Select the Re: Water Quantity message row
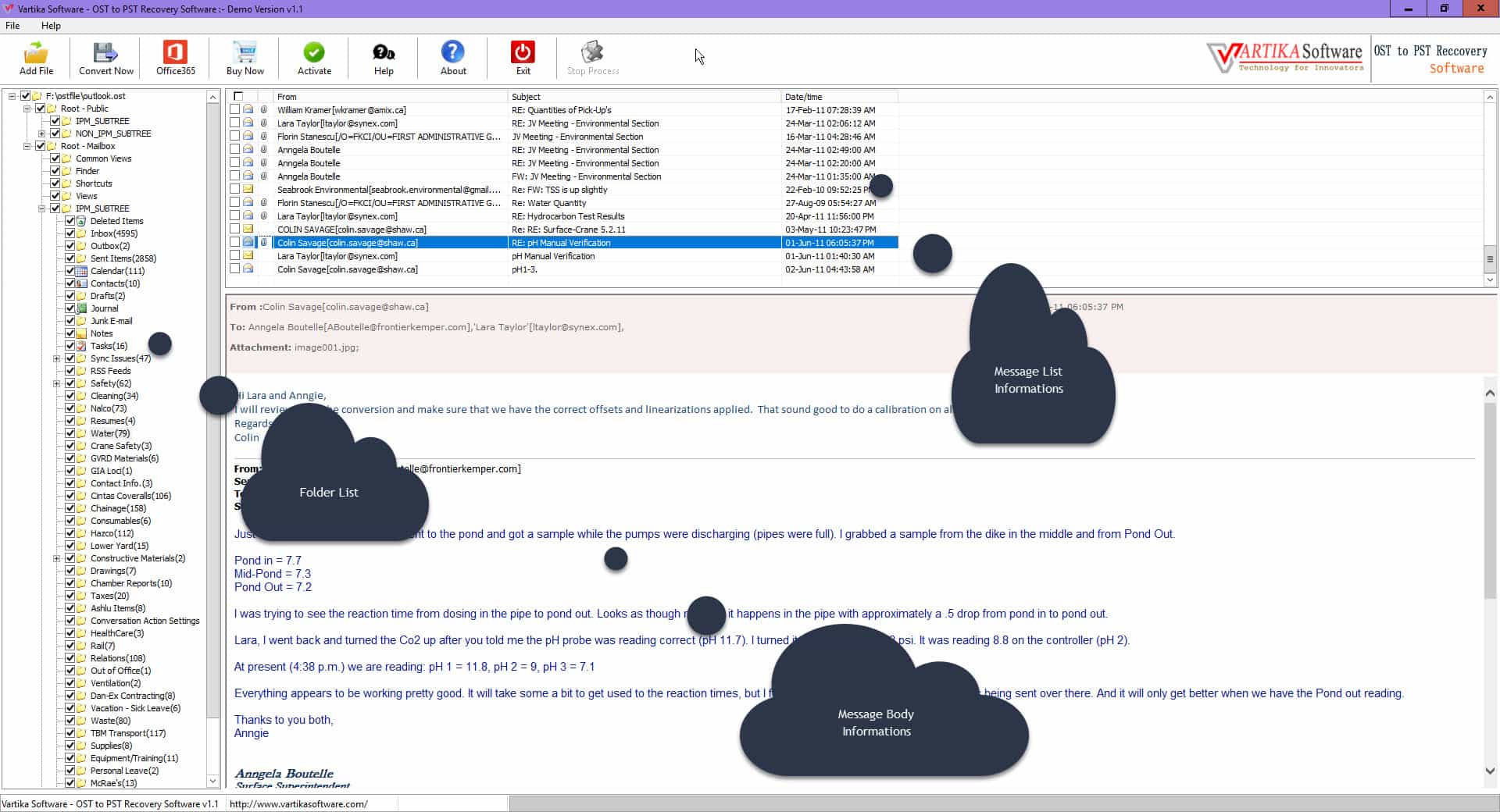Viewport: 1500px width, 812px height. click(562, 203)
